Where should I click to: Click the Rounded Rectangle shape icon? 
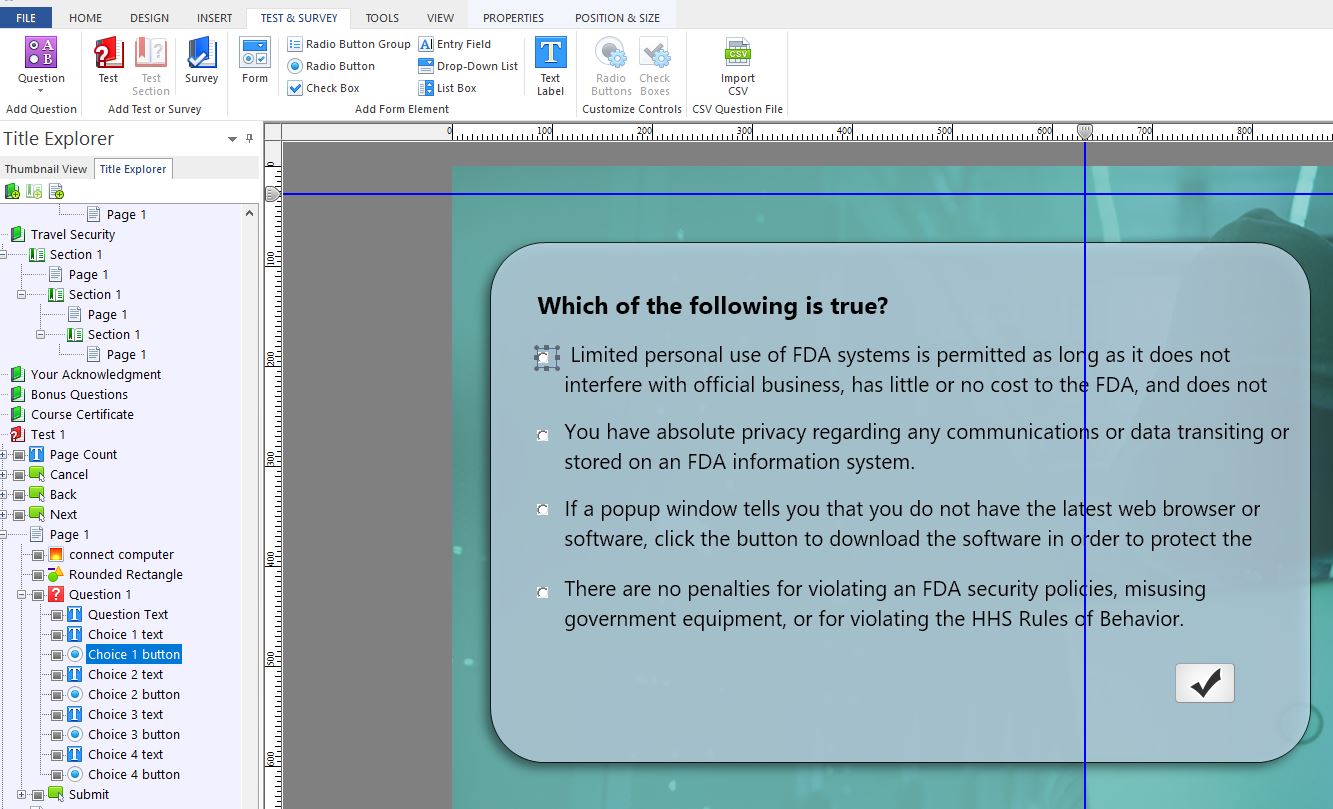click(56, 574)
